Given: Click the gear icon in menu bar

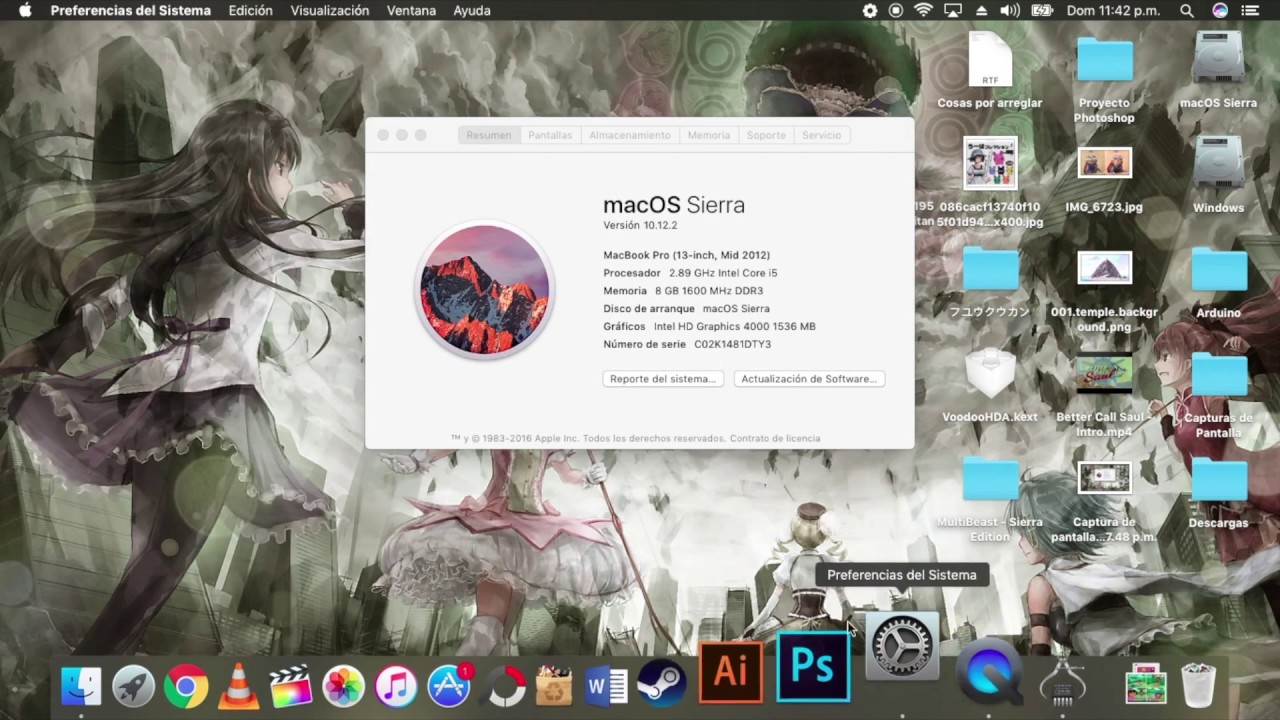Looking at the screenshot, I should tap(870, 10).
